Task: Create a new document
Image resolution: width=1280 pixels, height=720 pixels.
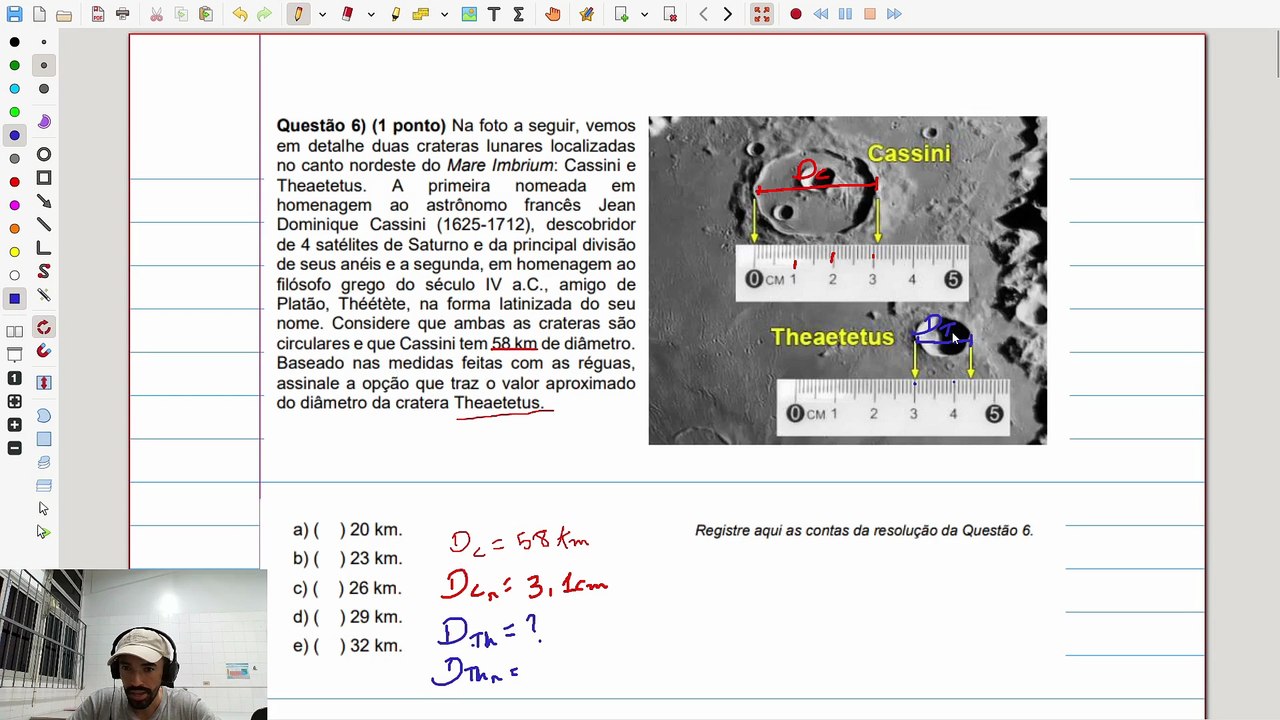Action: pos(39,14)
